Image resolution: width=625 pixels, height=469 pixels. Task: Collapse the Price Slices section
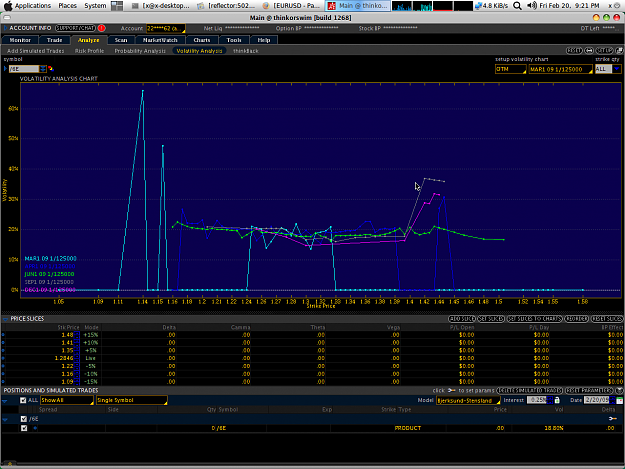[6, 319]
